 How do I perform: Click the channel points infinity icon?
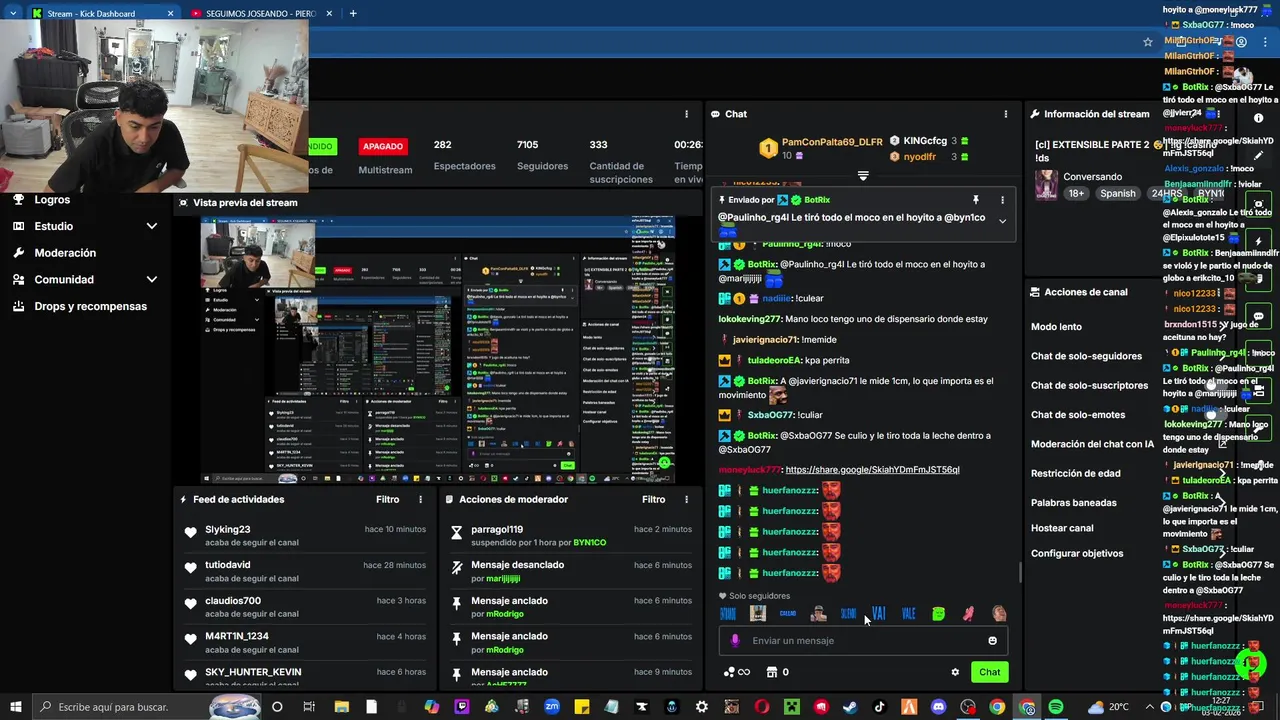click(736, 672)
